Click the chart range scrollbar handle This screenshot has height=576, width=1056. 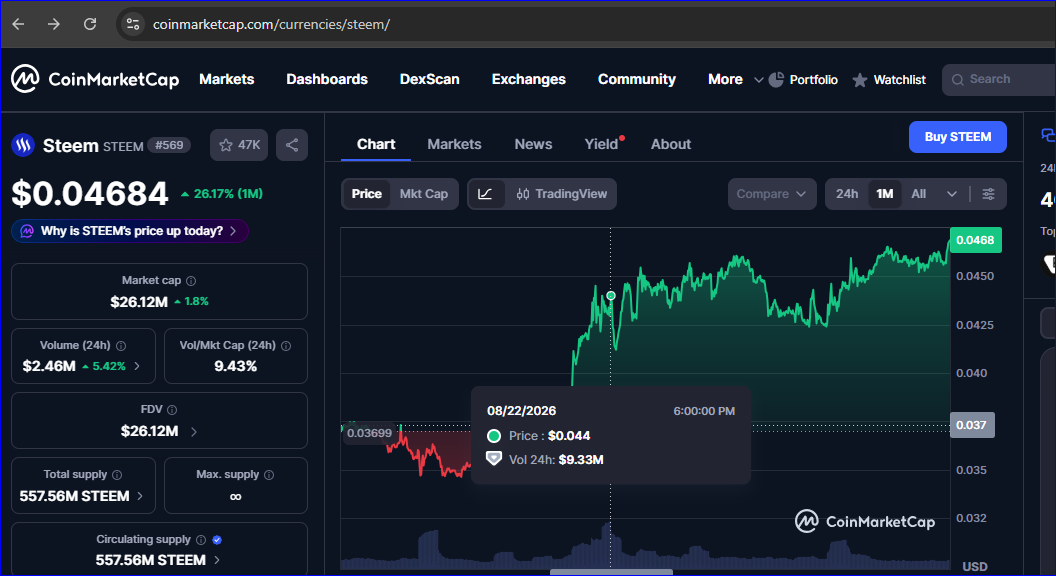(x=612, y=572)
